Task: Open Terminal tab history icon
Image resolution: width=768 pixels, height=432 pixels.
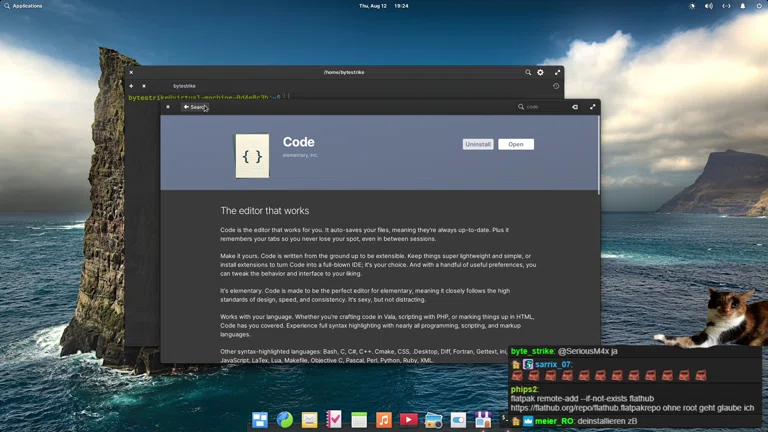Action: point(556,86)
